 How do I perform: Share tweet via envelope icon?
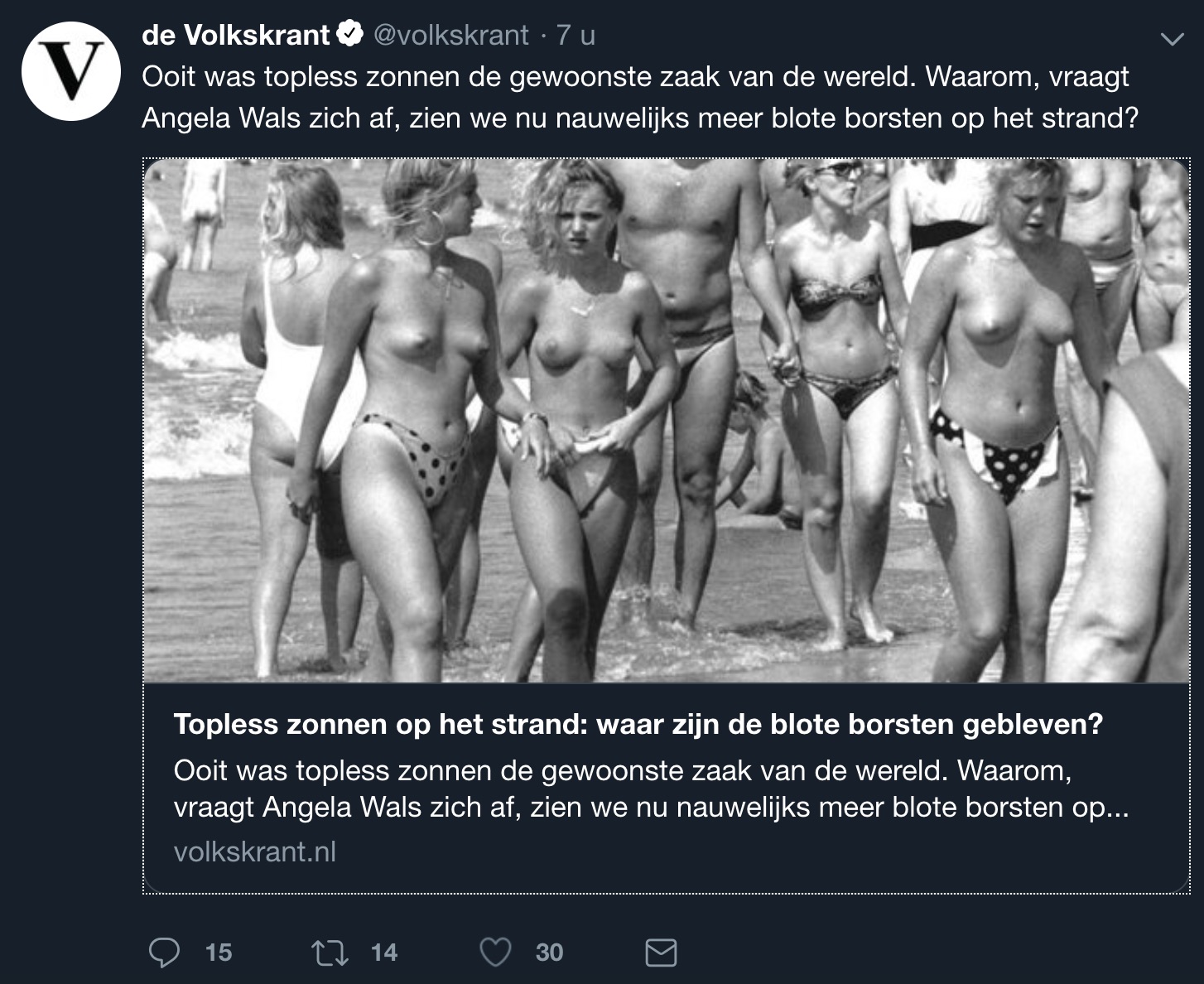pos(661,952)
